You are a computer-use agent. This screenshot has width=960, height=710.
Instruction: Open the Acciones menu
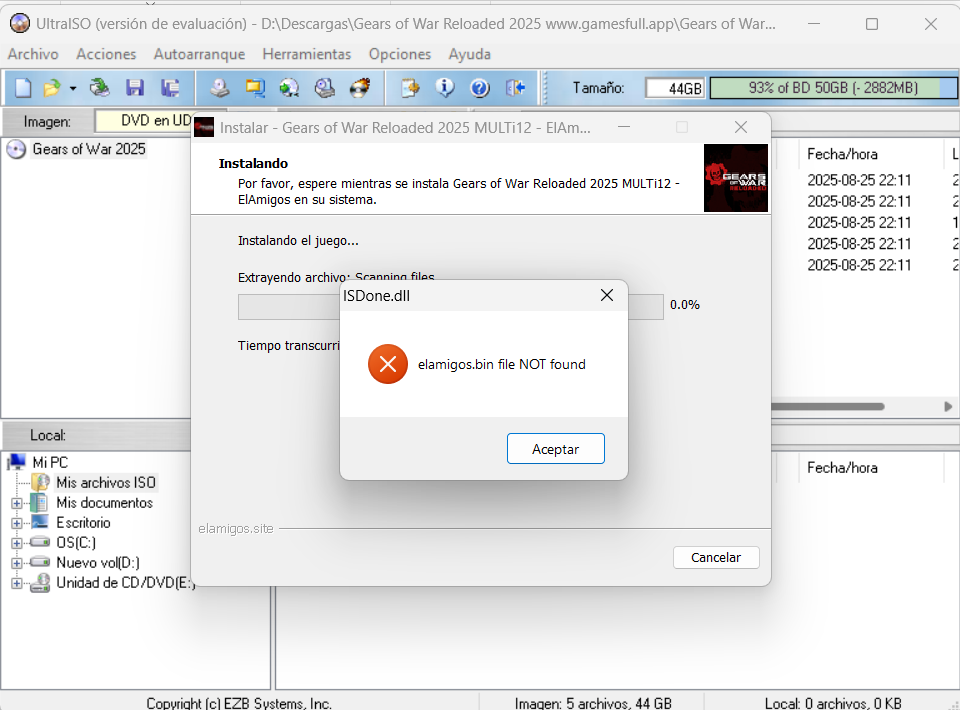point(106,54)
